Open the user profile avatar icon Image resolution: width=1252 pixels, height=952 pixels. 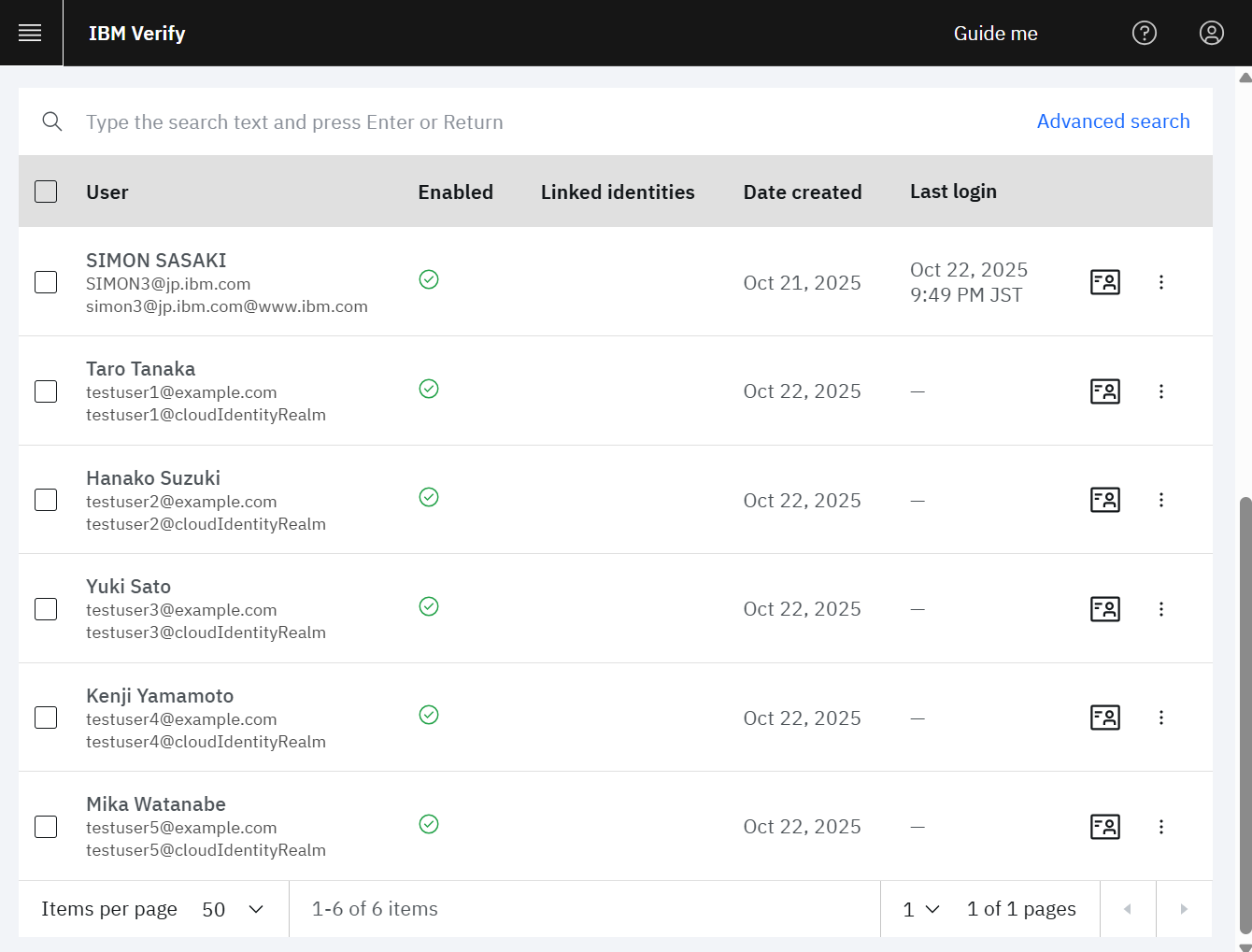(1211, 34)
